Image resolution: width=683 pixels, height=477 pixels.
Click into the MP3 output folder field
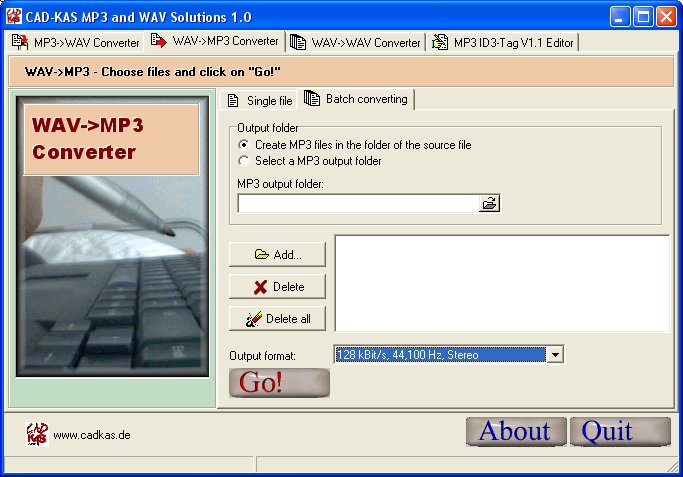click(358, 203)
